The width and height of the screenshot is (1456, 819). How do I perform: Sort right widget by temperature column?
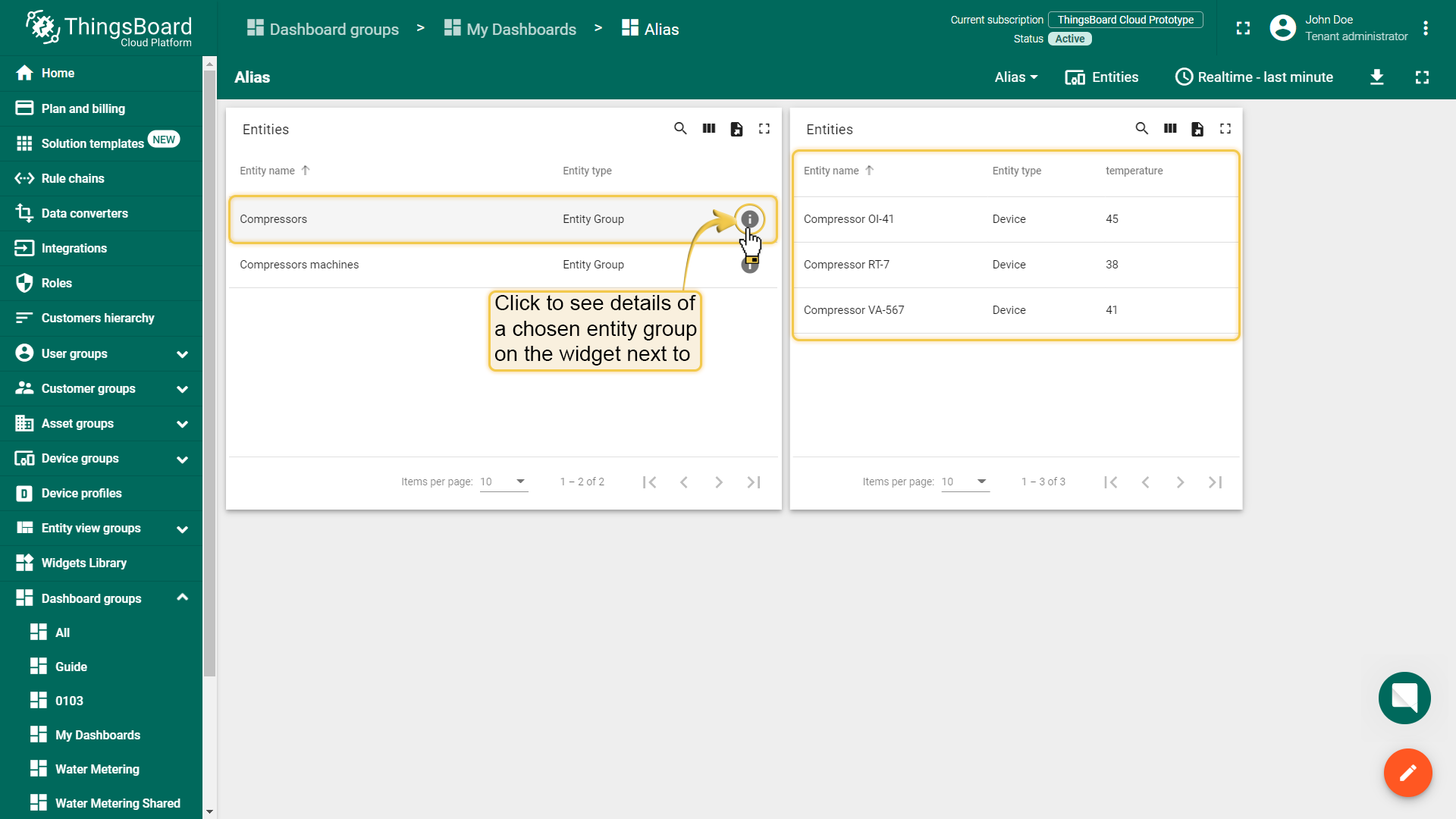coord(1134,171)
